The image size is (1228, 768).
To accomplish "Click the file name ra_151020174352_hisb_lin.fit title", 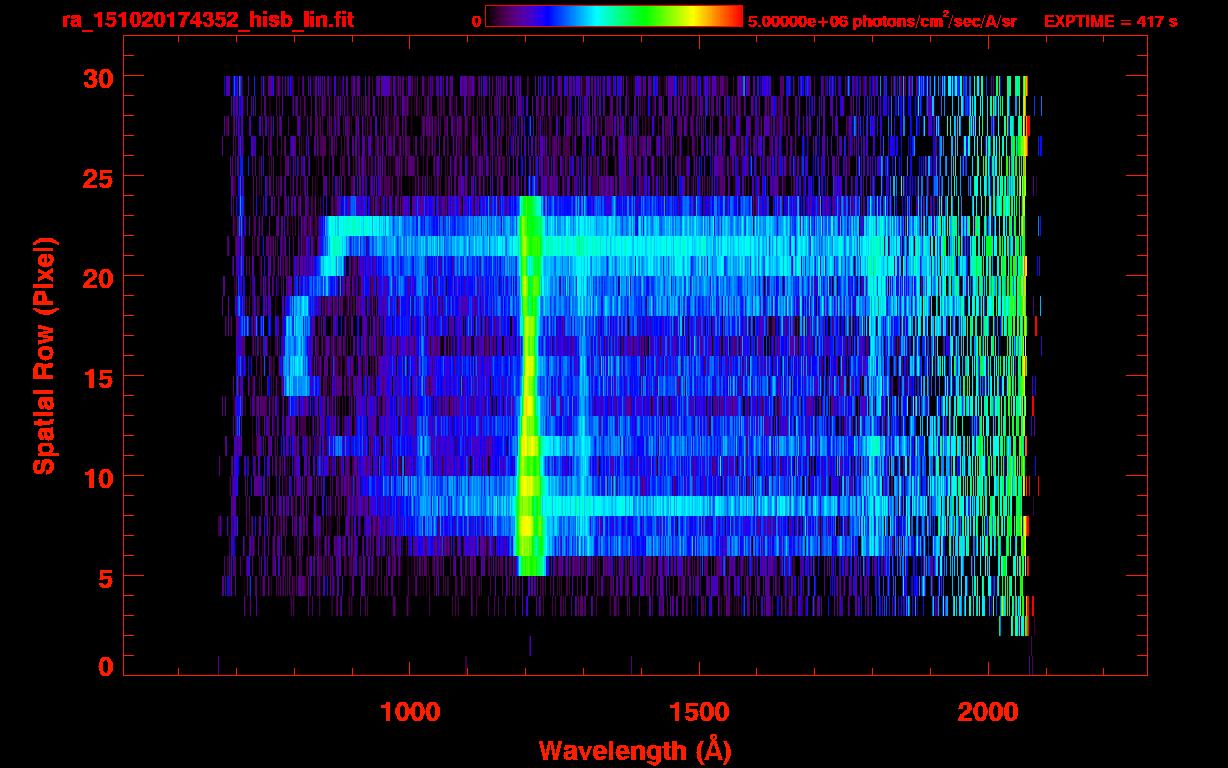I will 207,20.
